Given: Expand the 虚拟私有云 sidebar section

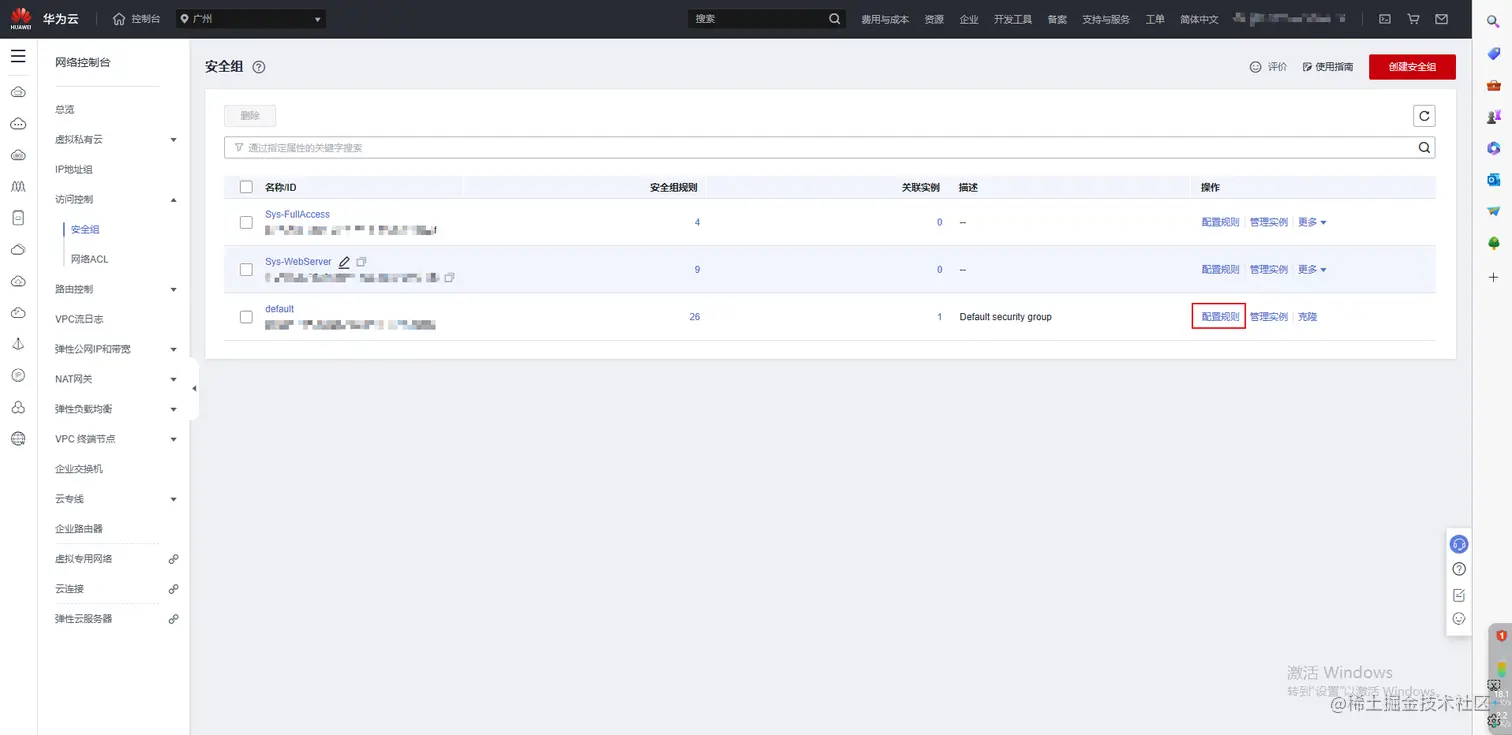Looking at the screenshot, I should [x=173, y=140].
